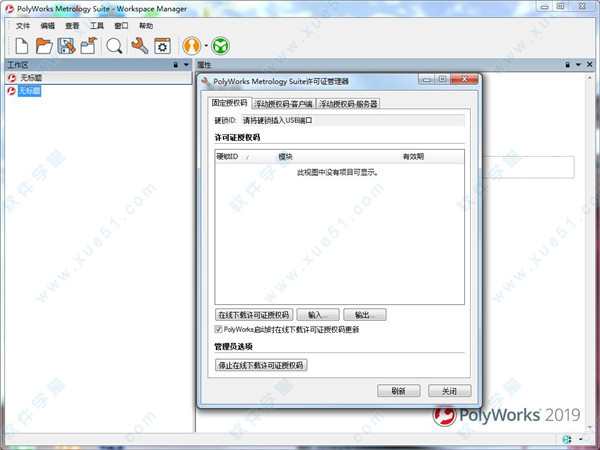This screenshot has width=600, height=450.
Task: Open options gear window icon
Action: coord(163,46)
